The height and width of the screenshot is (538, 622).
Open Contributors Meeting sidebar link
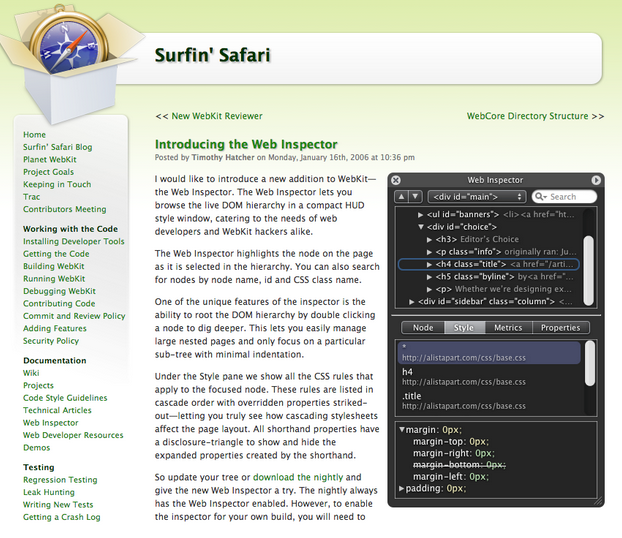65,209
